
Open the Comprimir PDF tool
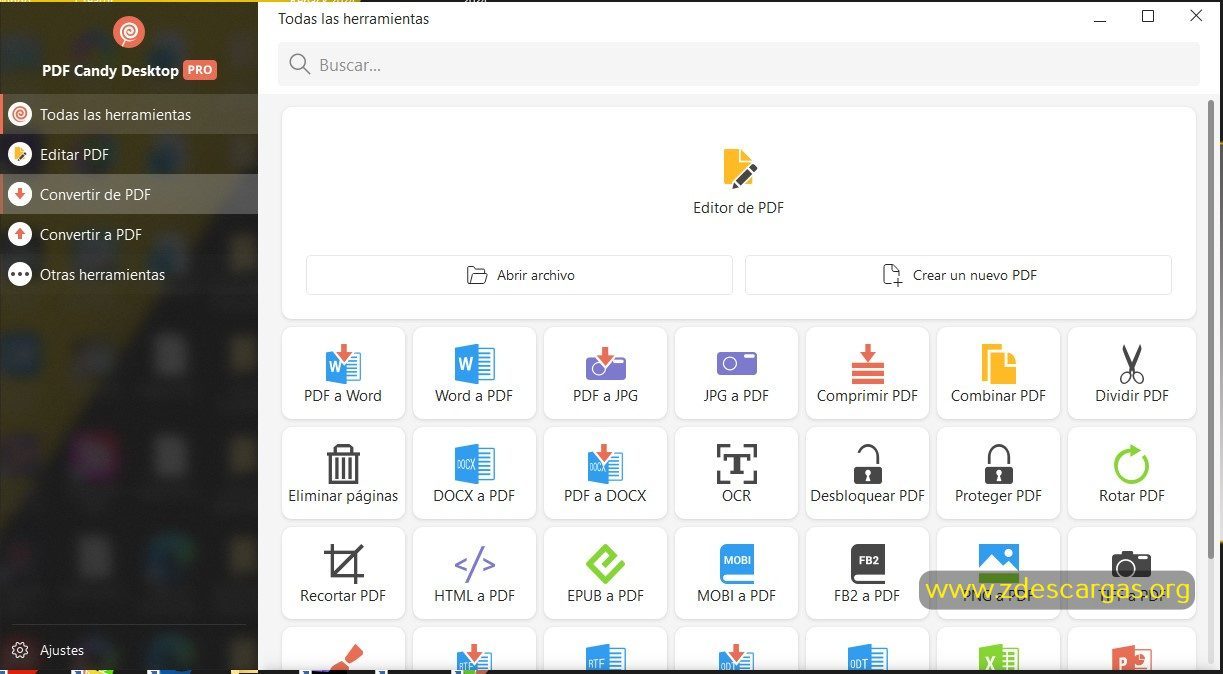coord(867,373)
